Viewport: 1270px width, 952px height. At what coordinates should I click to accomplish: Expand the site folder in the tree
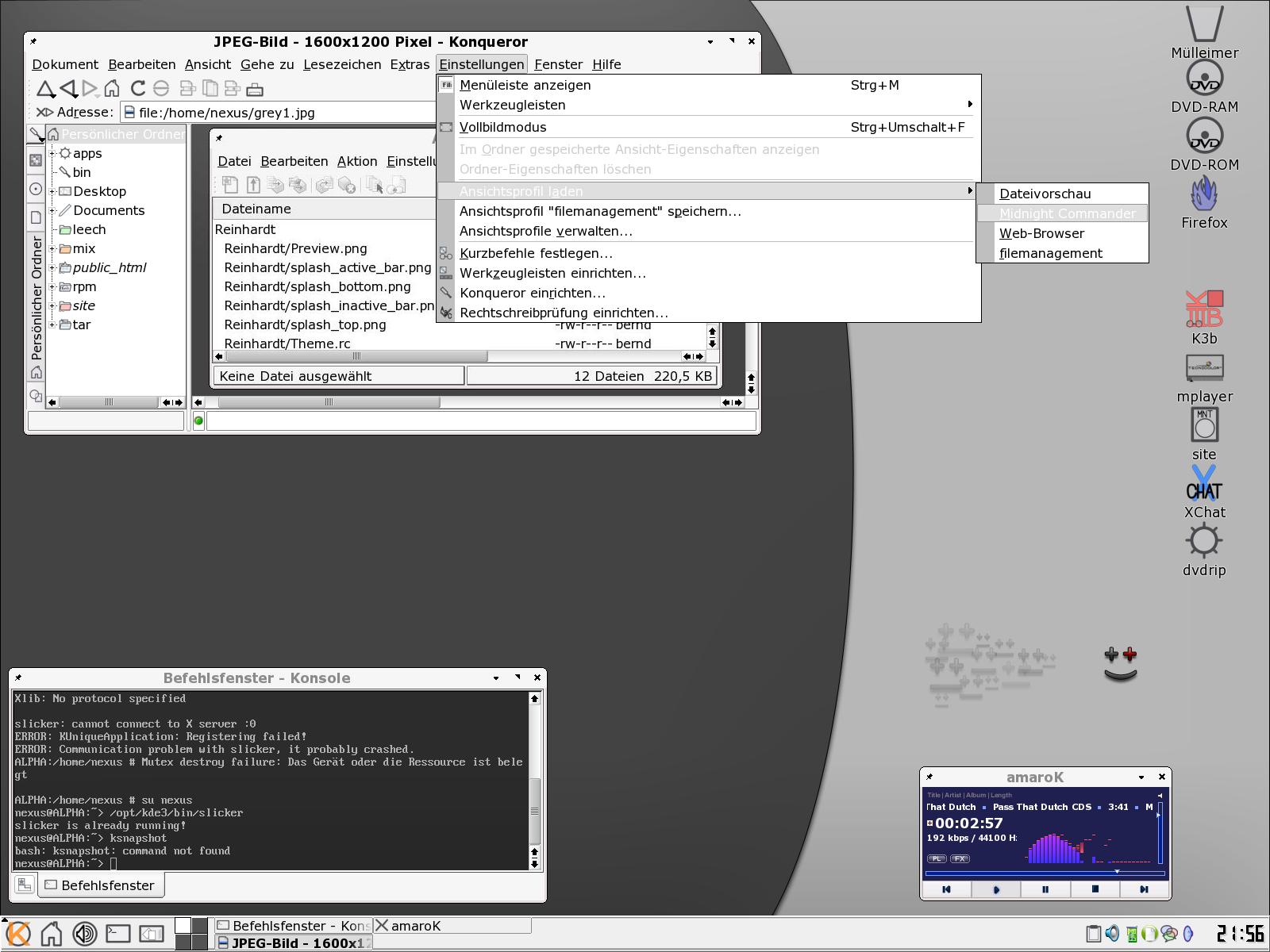52,305
